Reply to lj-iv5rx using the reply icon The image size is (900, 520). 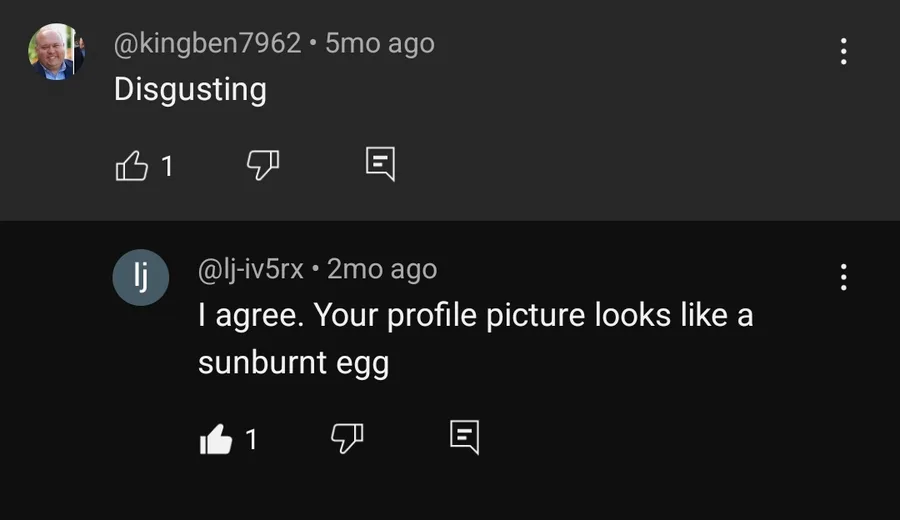tap(464, 437)
